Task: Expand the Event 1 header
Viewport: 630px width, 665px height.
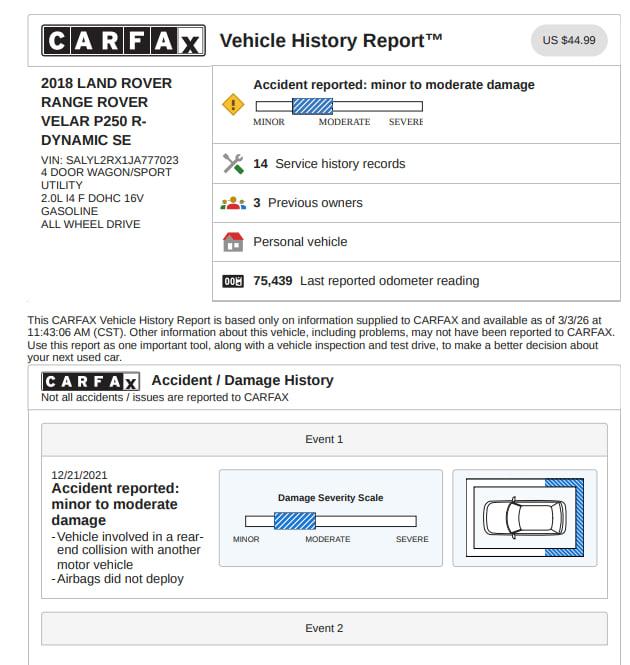Action: point(324,439)
